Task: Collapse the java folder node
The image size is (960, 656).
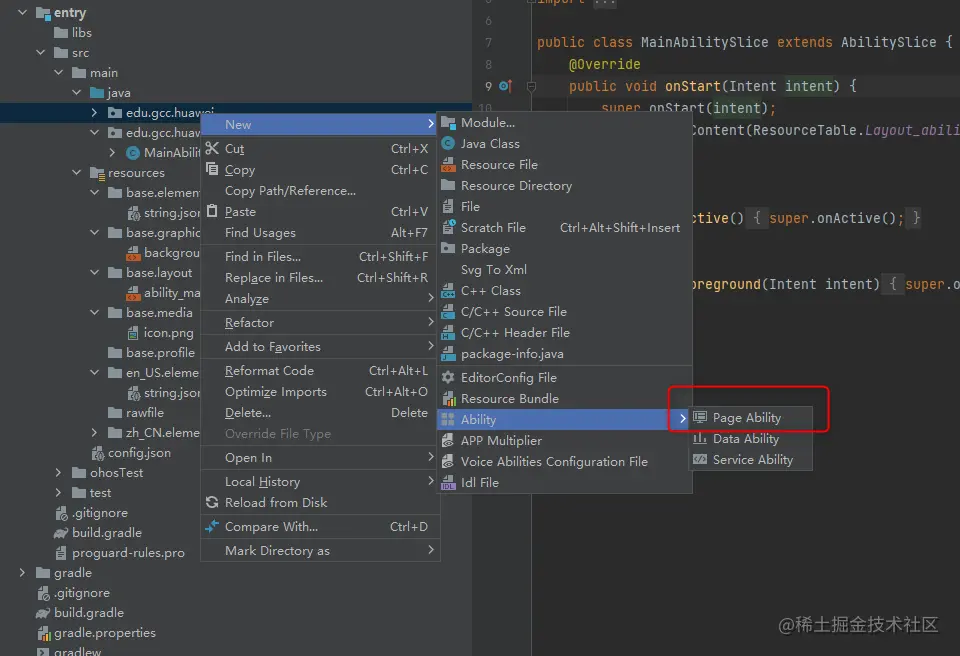Action: [x=77, y=92]
